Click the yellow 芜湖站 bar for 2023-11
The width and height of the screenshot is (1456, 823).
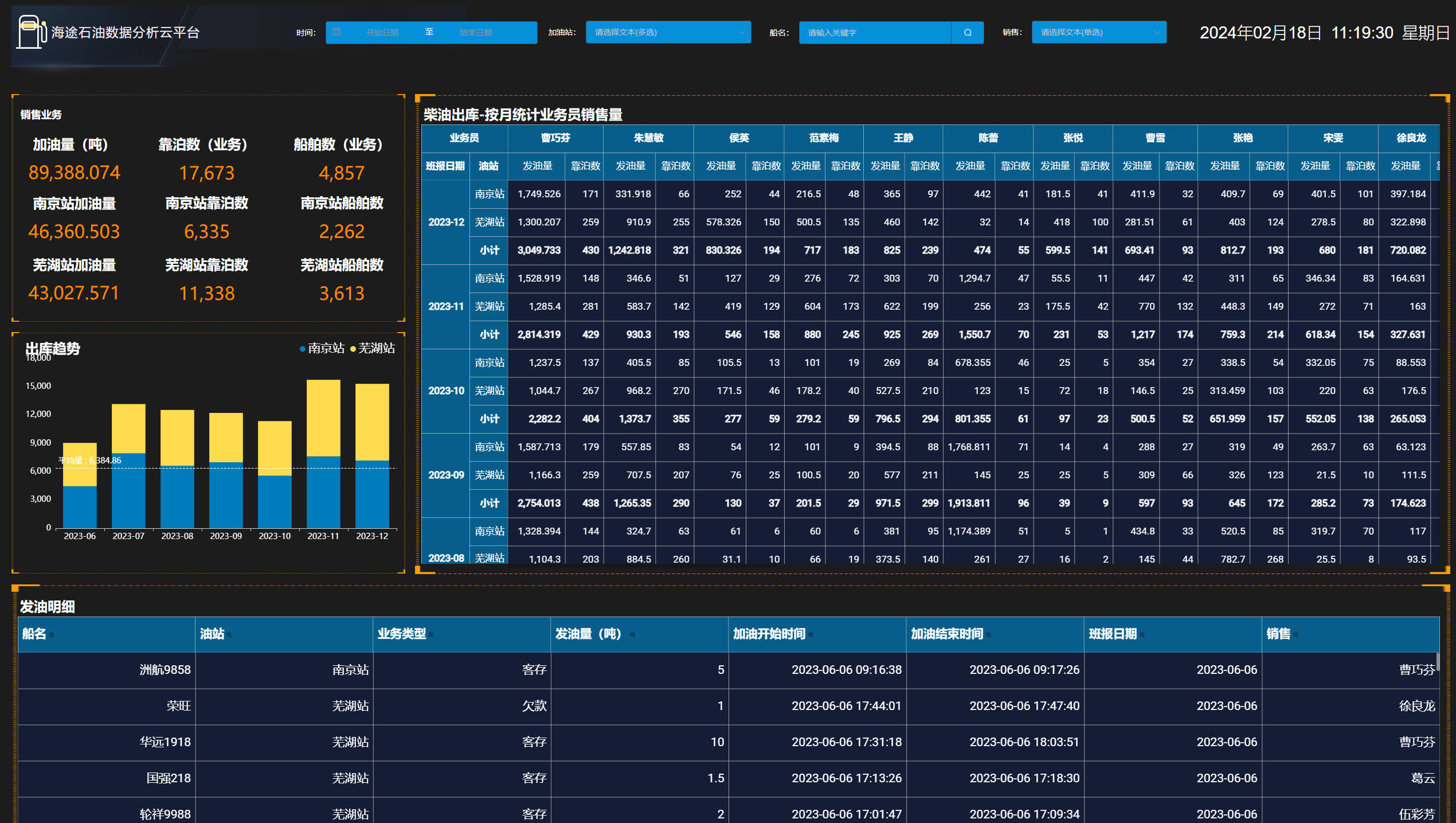[x=323, y=418]
